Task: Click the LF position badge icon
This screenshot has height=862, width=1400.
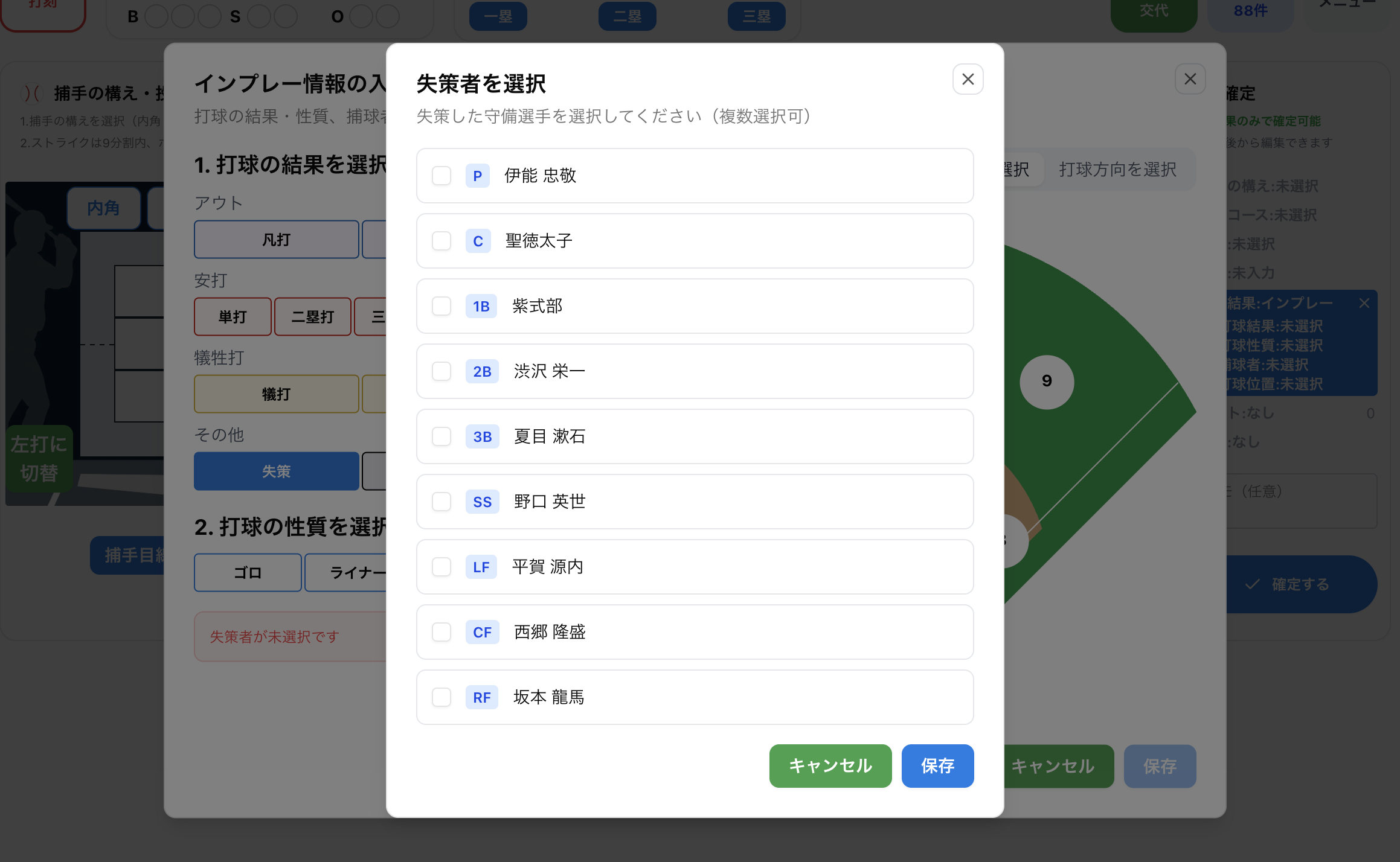Action: pyautogui.click(x=481, y=567)
